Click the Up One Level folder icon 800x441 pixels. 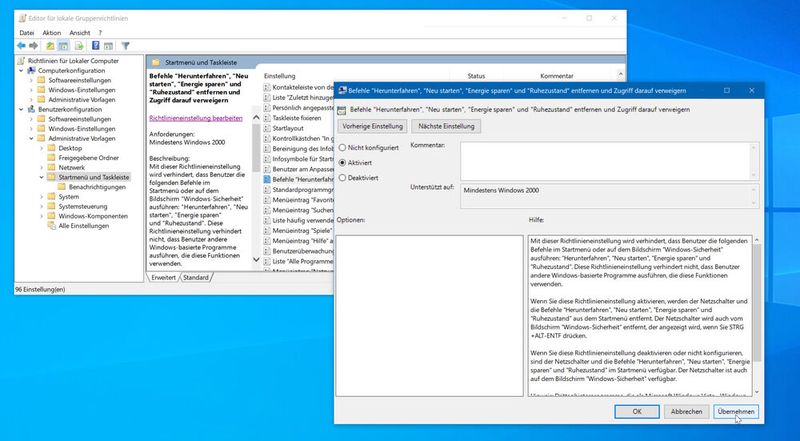click(x=50, y=46)
